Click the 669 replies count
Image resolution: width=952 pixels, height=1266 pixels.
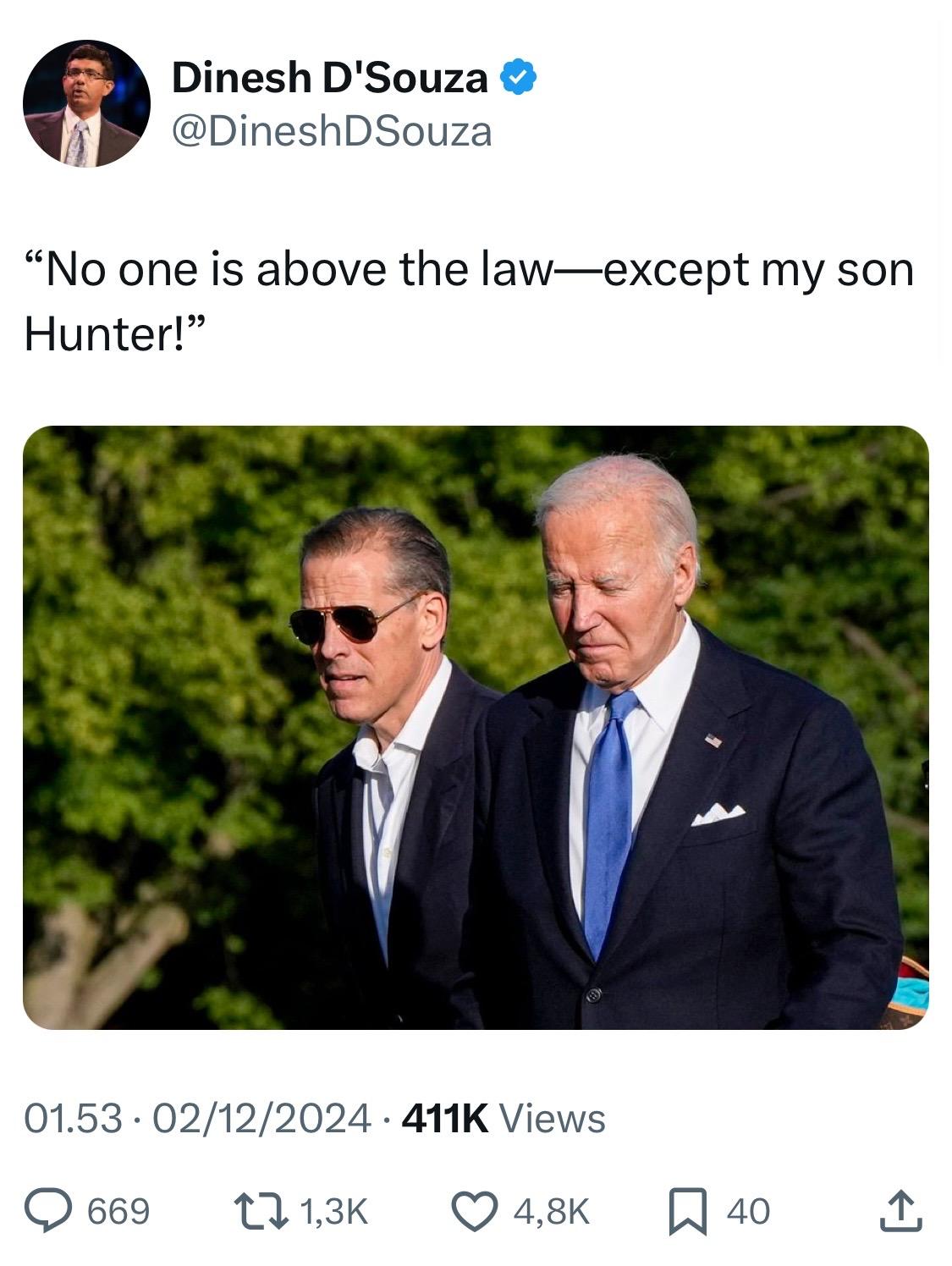(118, 1211)
